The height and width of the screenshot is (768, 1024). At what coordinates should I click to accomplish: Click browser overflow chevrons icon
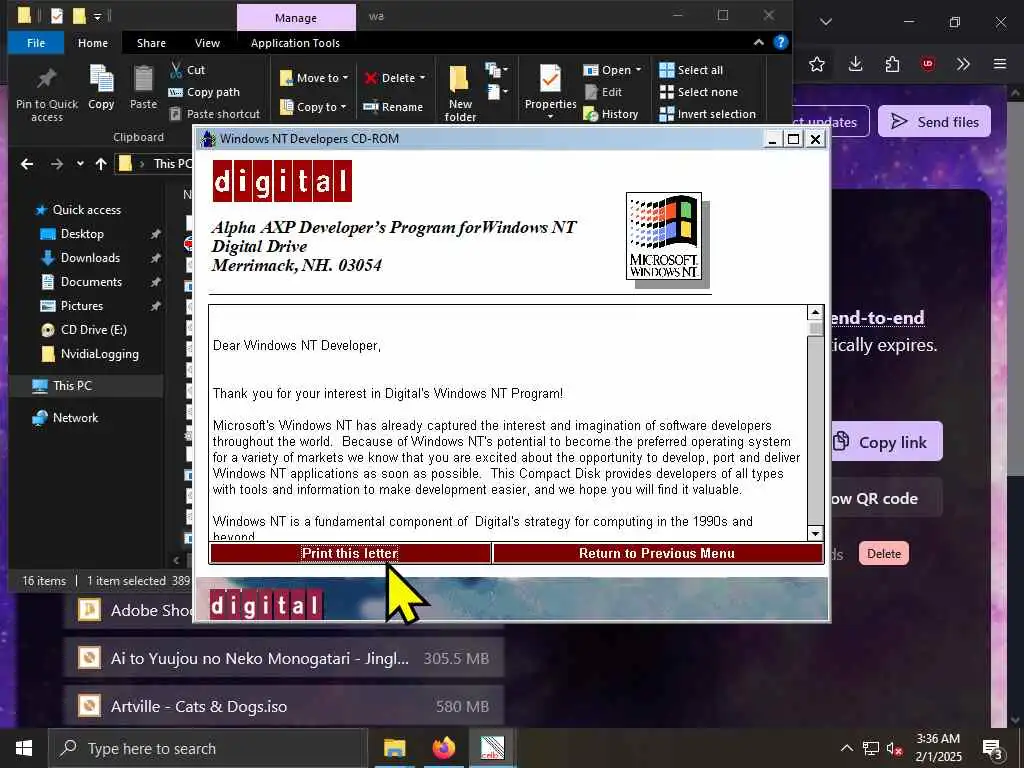[x=963, y=64]
